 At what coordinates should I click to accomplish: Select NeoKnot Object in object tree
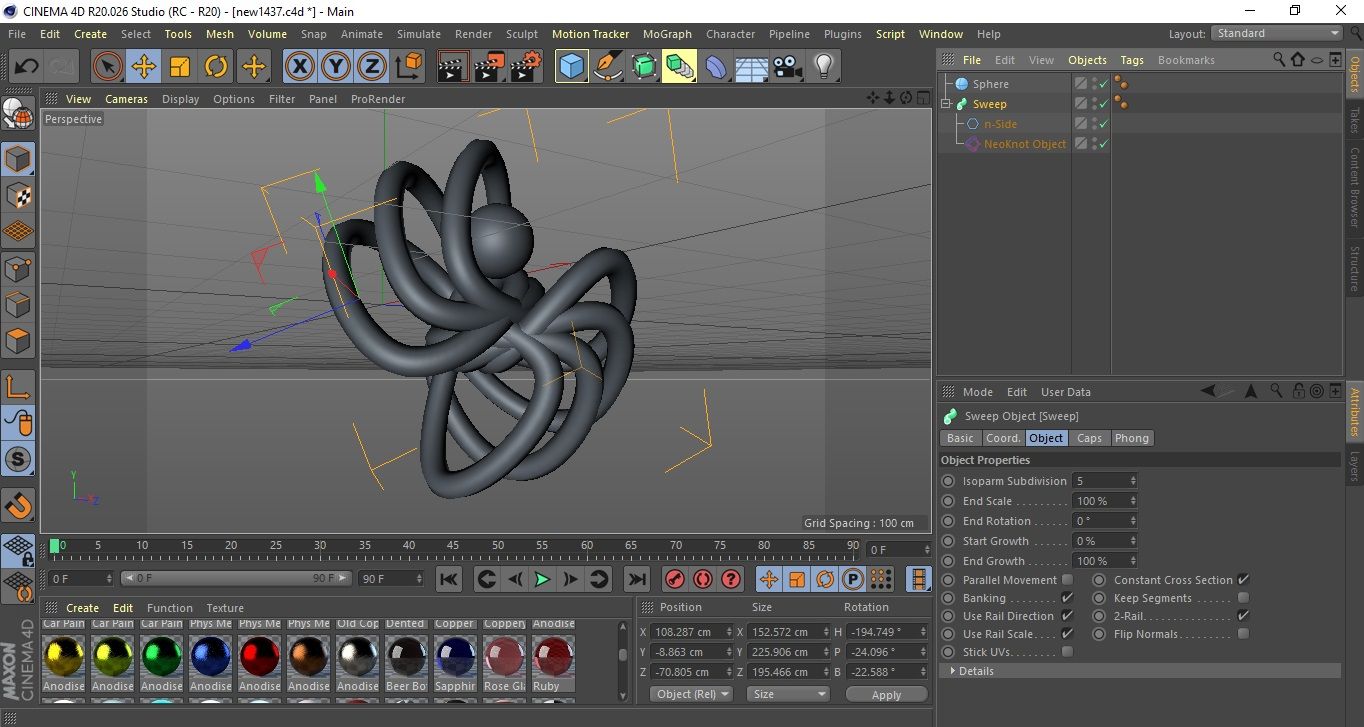(x=1024, y=144)
